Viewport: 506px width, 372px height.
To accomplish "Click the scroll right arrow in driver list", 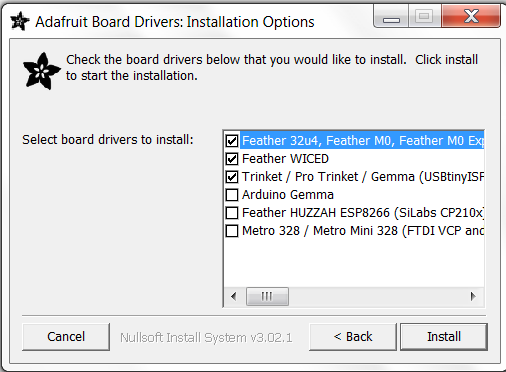I will click(473, 296).
